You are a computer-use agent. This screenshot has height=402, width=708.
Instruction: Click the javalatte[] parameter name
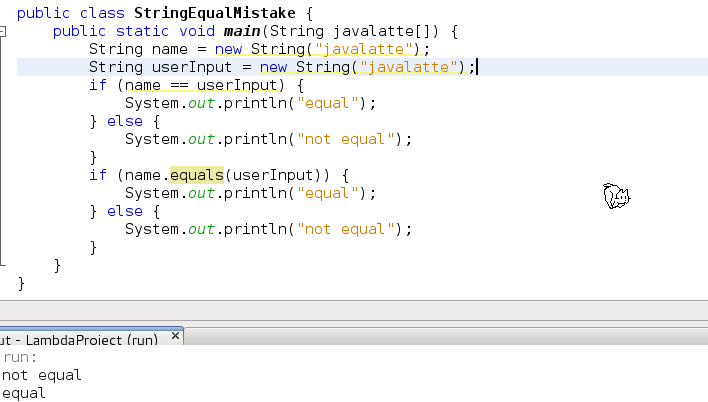click(382, 31)
